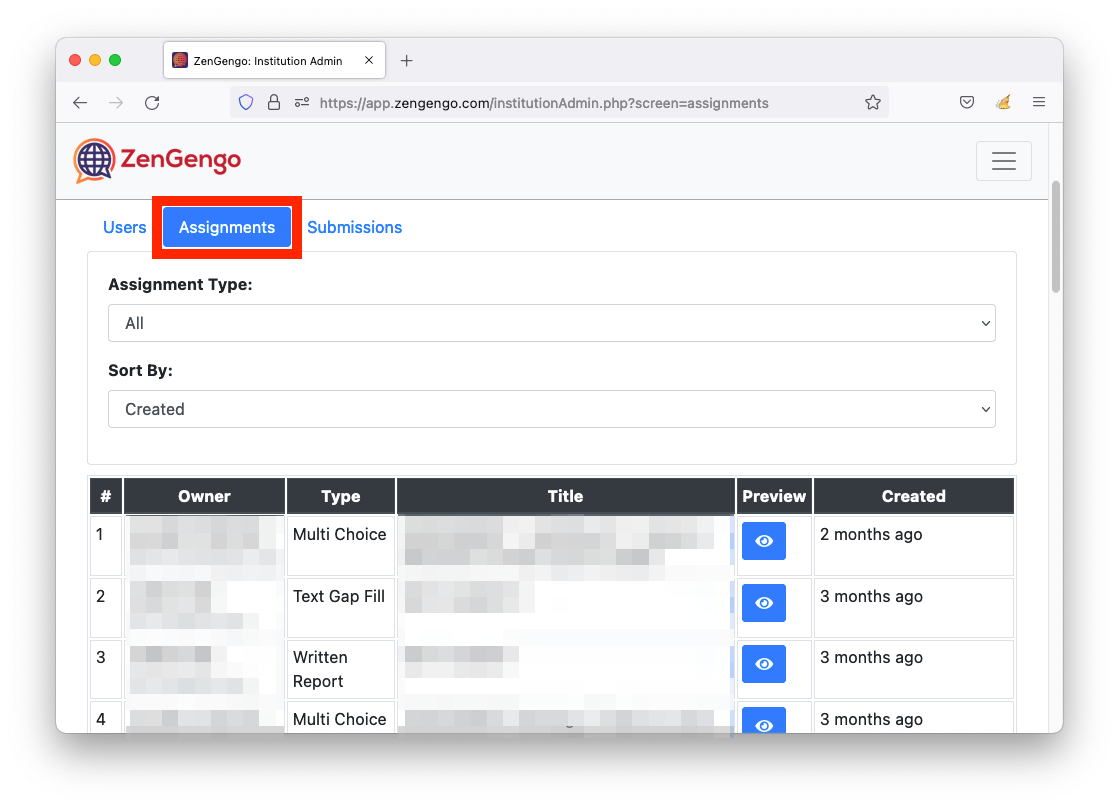Screen dimensions: 1119x807
Task: Click the blurred title cell in row 2
Action: pyautogui.click(x=565, y=607)
